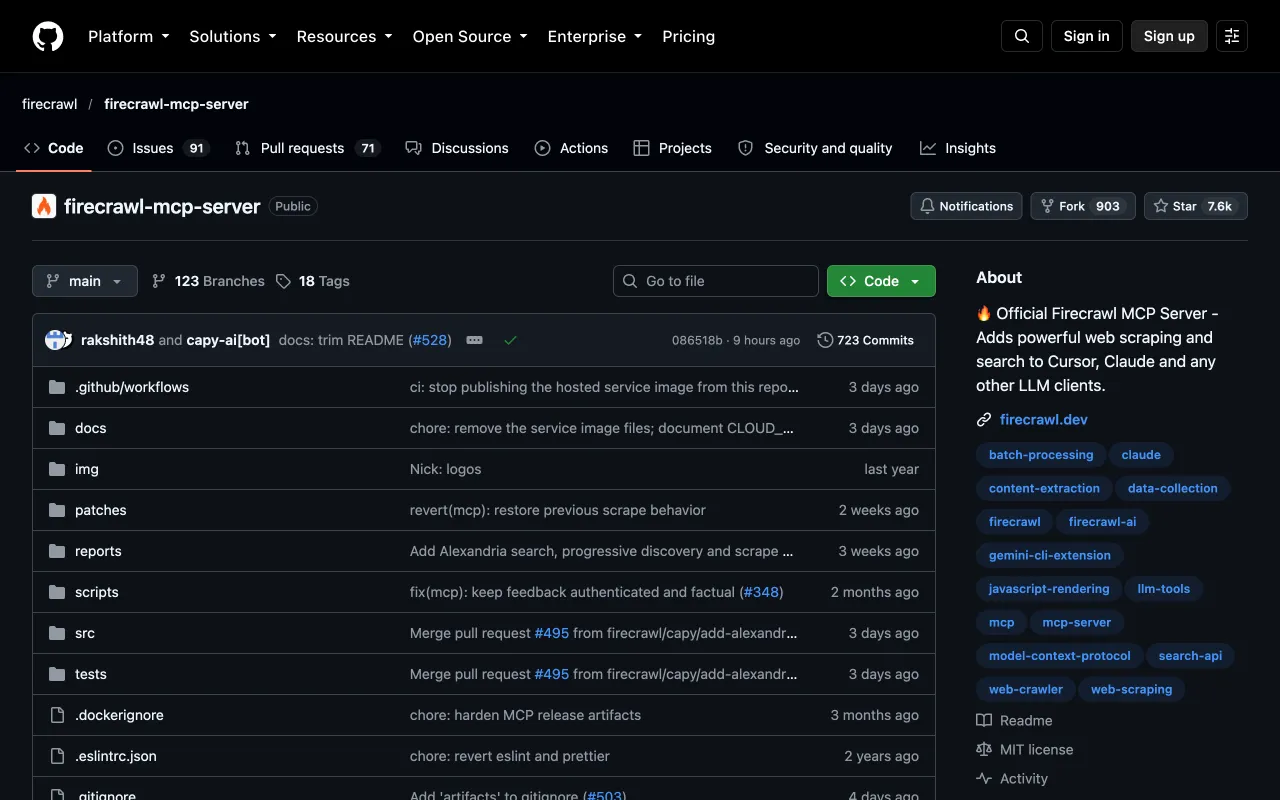Click the Readme book icon
Viewport: 1280px width, 800px height.
pyautogui.click(x=984, y=720)
